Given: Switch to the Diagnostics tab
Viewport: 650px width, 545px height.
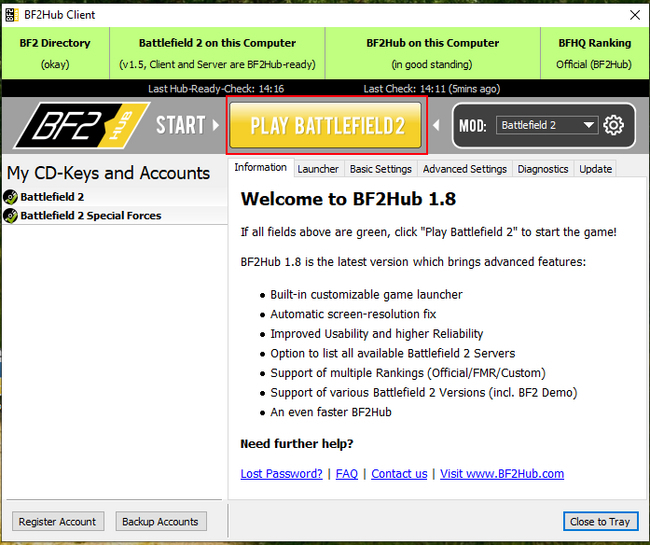Looking at the screenshot, I should tap(543, 169).
